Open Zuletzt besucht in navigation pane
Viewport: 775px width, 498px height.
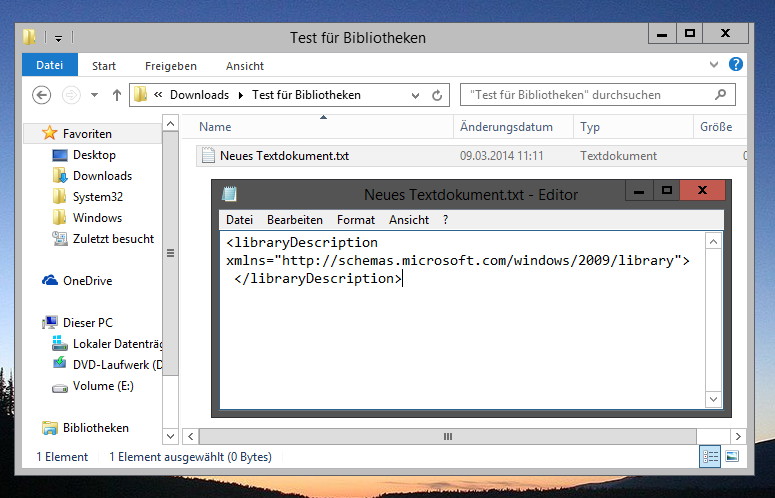(x=113, y=239)
